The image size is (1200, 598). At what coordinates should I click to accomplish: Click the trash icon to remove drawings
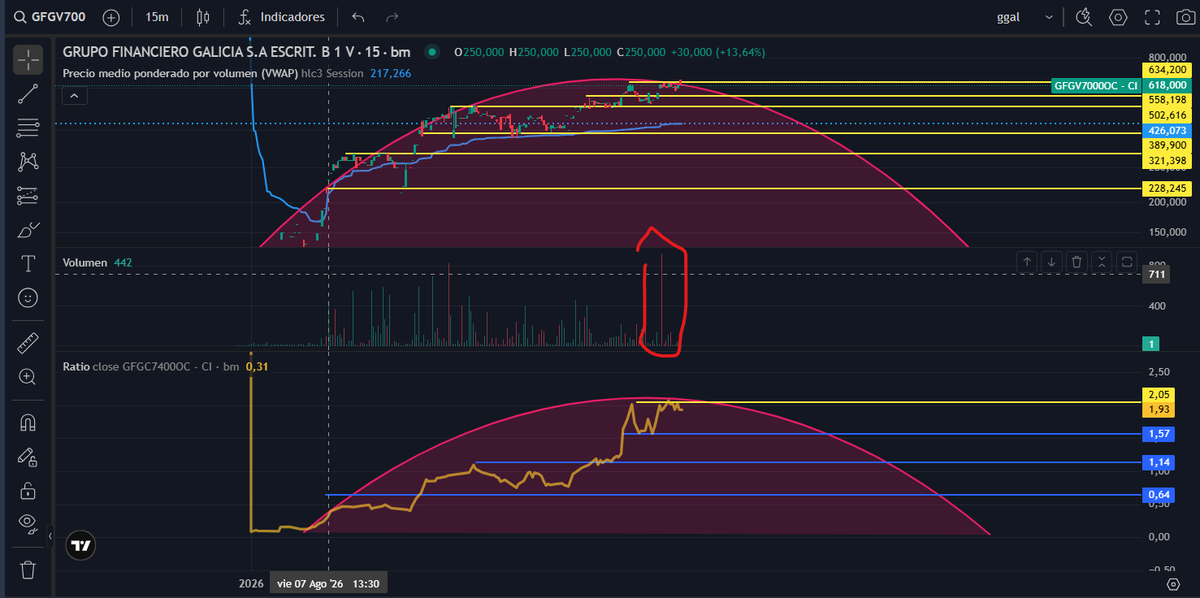(28, 569)
